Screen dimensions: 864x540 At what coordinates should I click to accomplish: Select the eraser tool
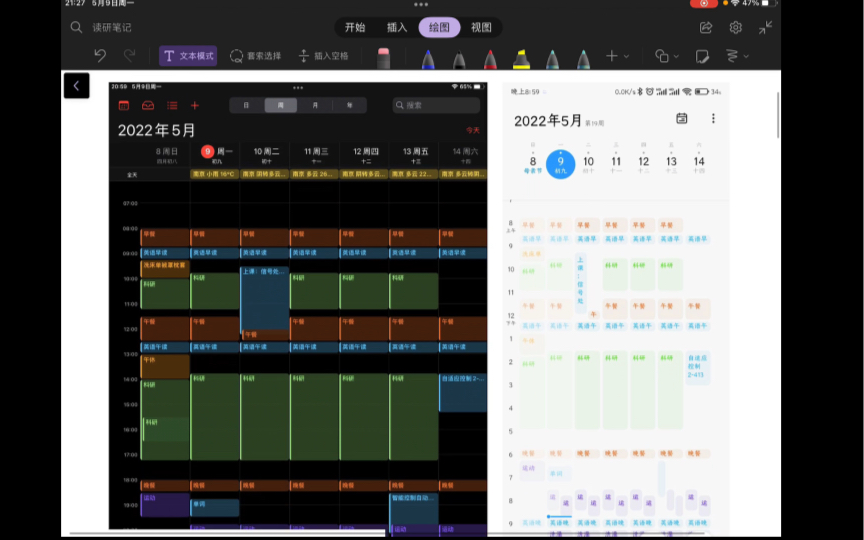tap(384, 58)
